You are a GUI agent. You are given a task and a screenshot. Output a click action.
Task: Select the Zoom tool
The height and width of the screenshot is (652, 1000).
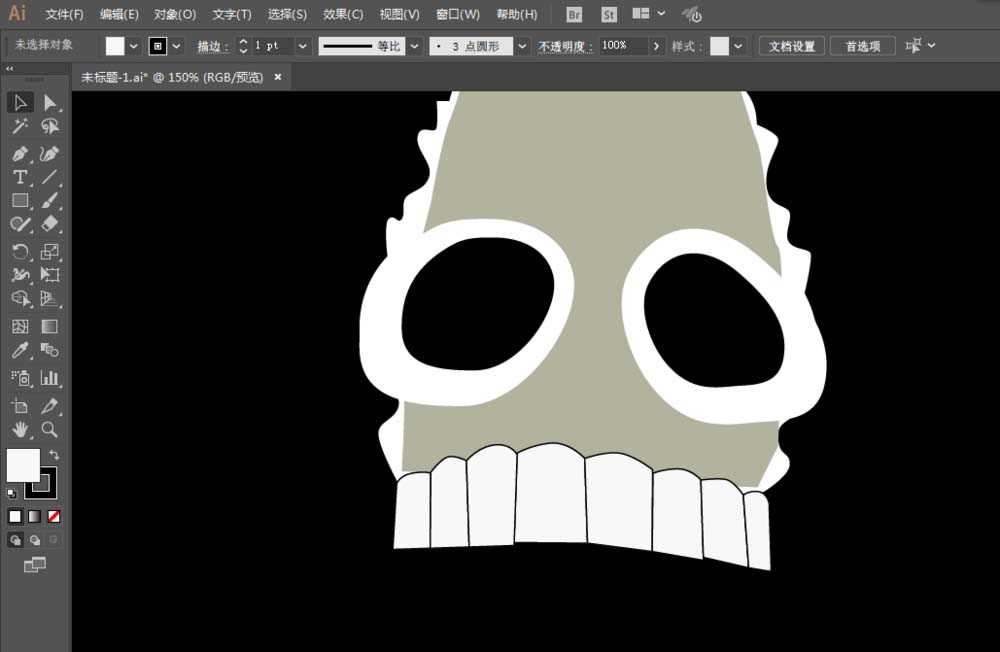(49, 430)
